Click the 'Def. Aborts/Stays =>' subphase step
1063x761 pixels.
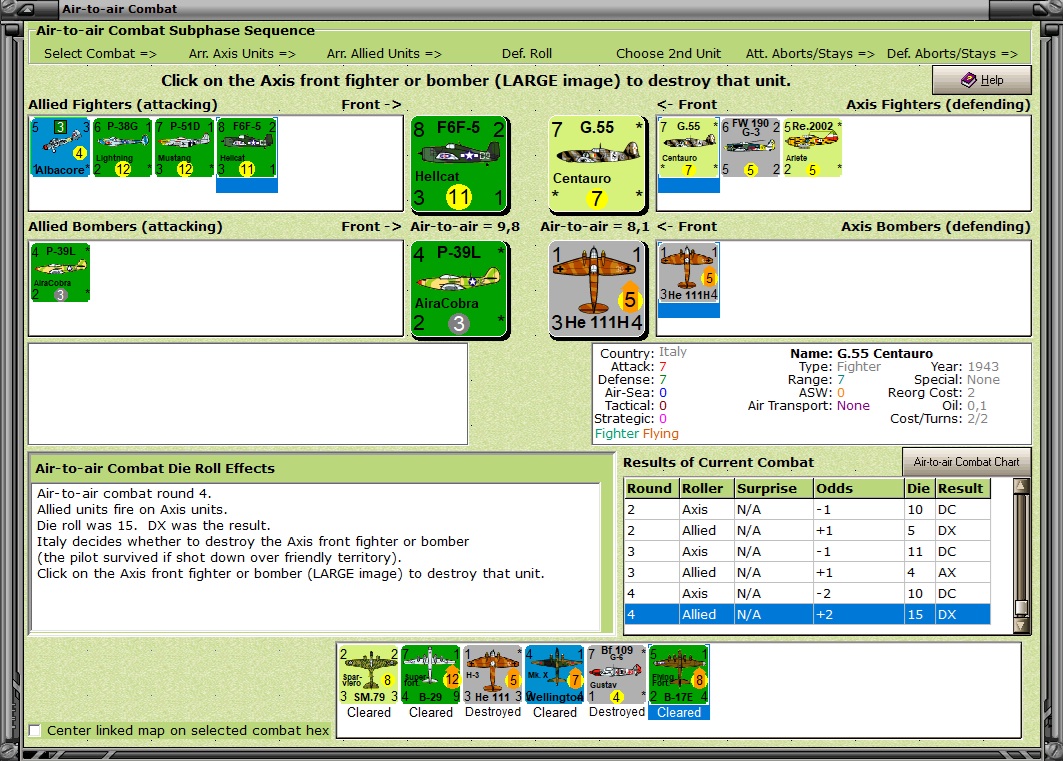[x=952, y=54]
